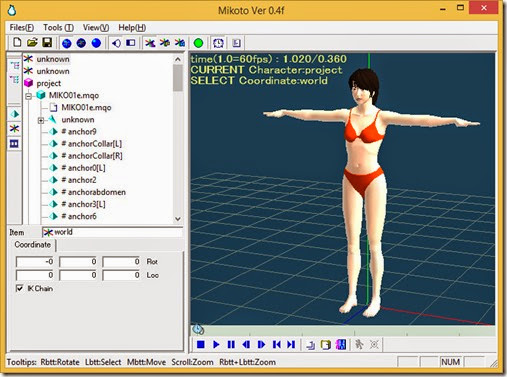The width and height of the screenshot is (507, 377).
Task: Click the first Rot value field
Action: pyautogui.click(x=35, y=262)
